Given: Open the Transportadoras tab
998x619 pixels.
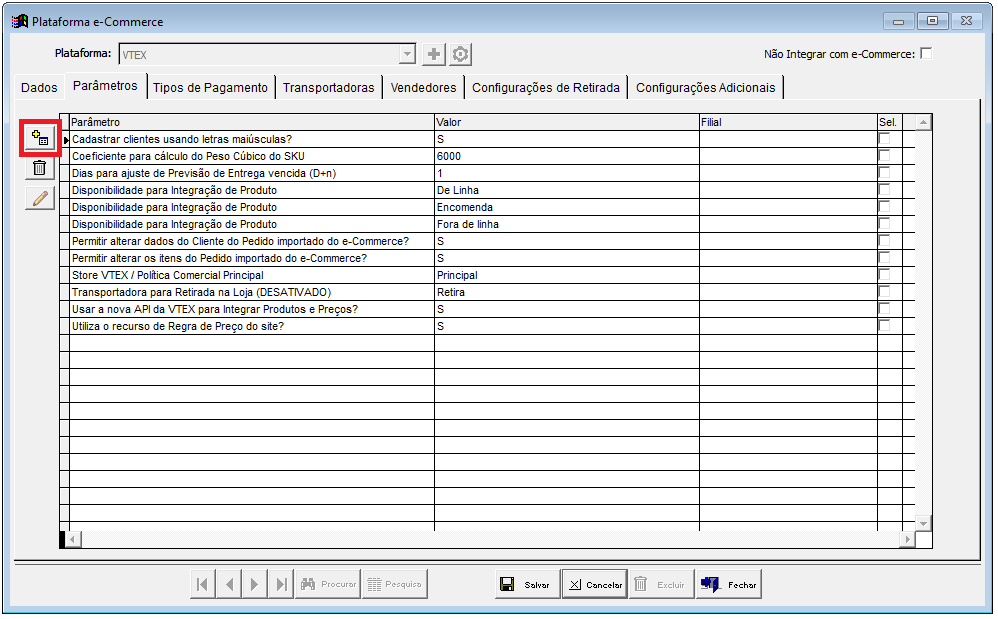Looking at the screenshot, I should click(x=328, y=88).
